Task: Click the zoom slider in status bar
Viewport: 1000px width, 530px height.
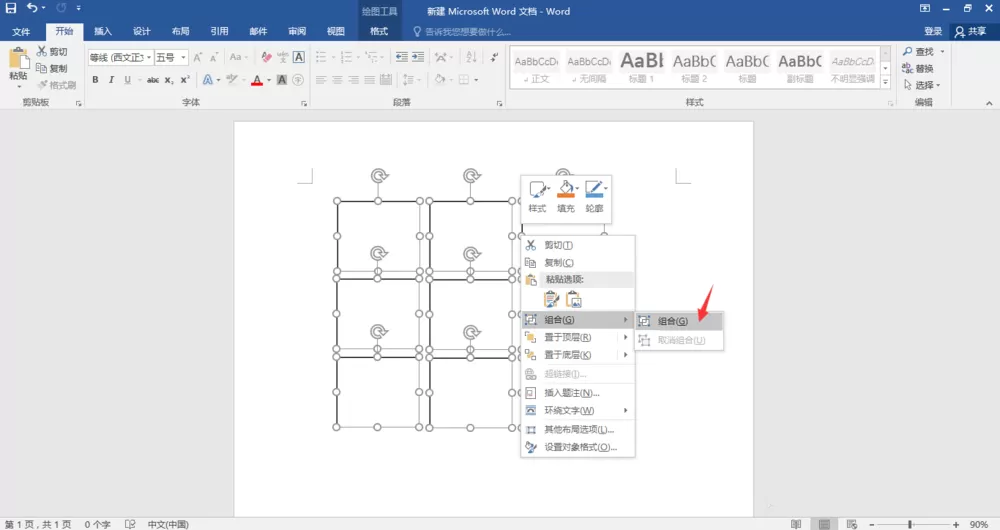Action: click(910, 524)
